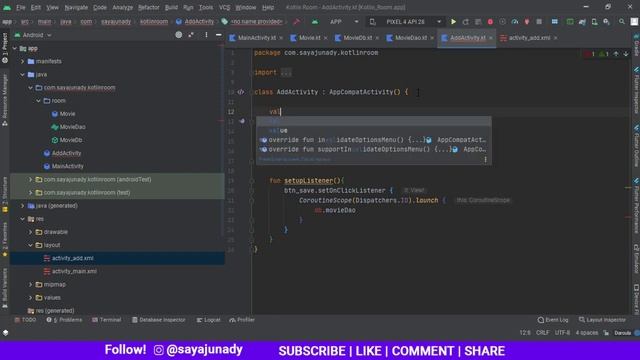
Task: Open Flutter Inspector side panel
Action: point(636,91)
